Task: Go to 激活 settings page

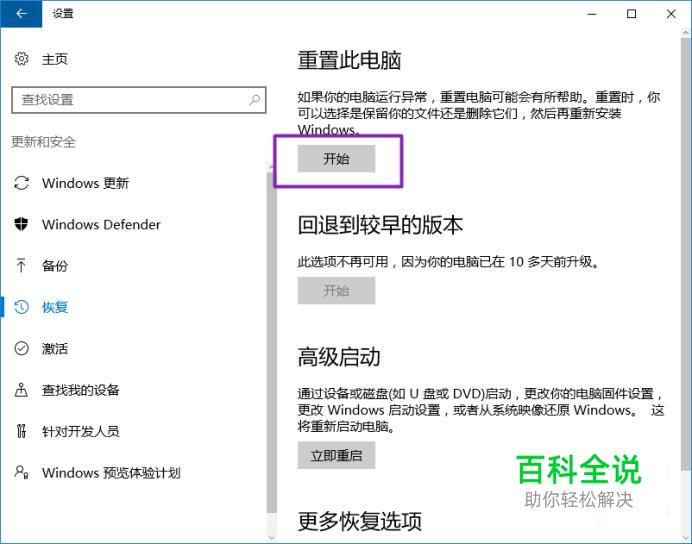Action: 55,349
